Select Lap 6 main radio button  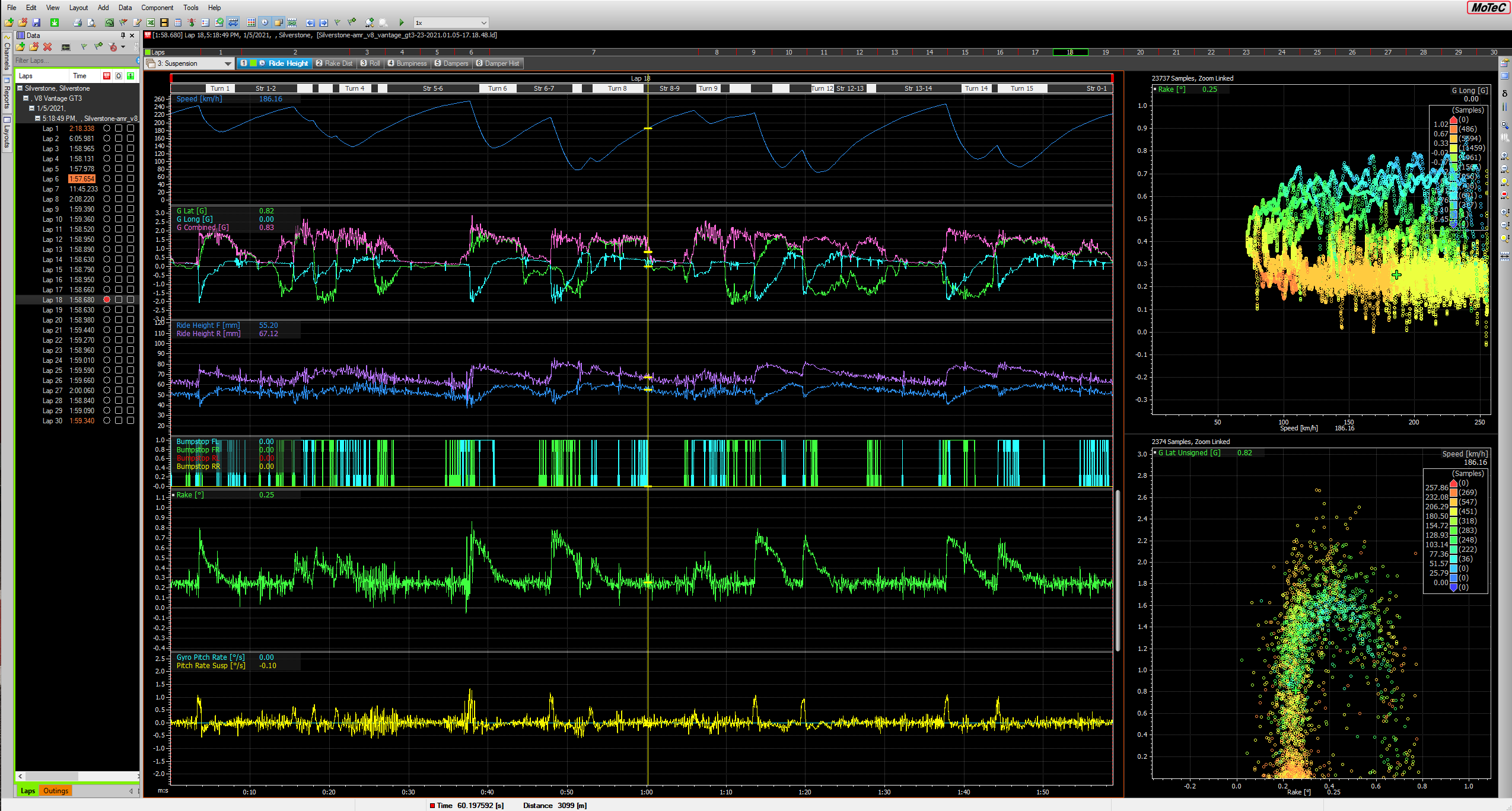[107, 178]
